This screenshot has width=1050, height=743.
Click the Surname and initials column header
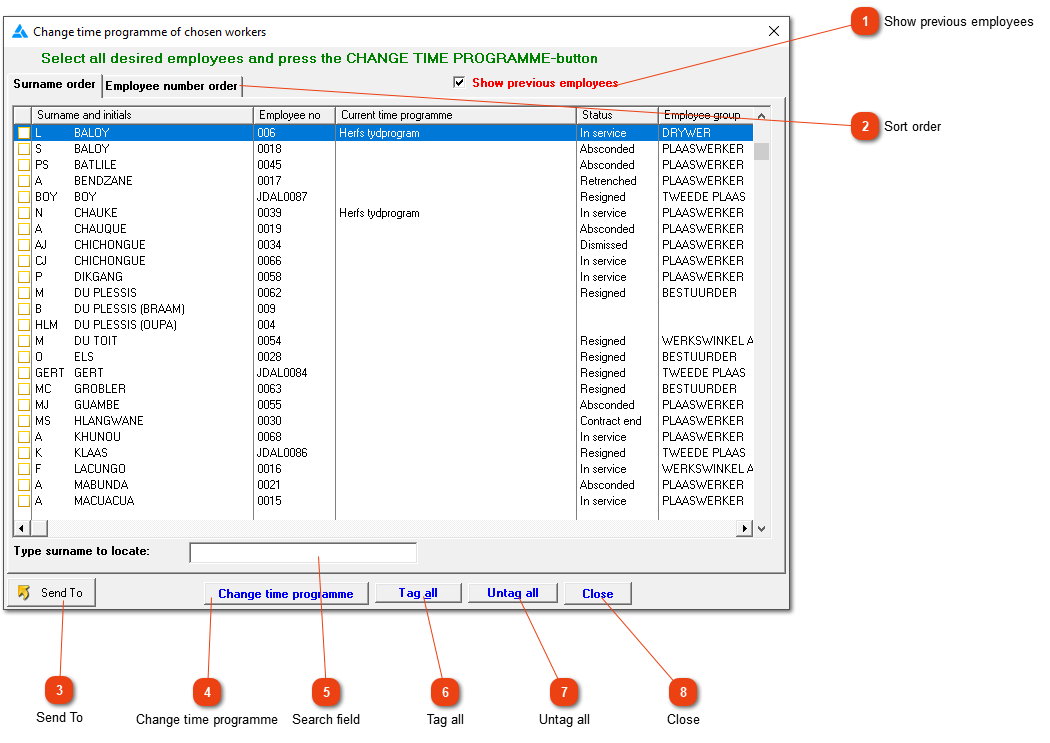[x=142, y=115]
